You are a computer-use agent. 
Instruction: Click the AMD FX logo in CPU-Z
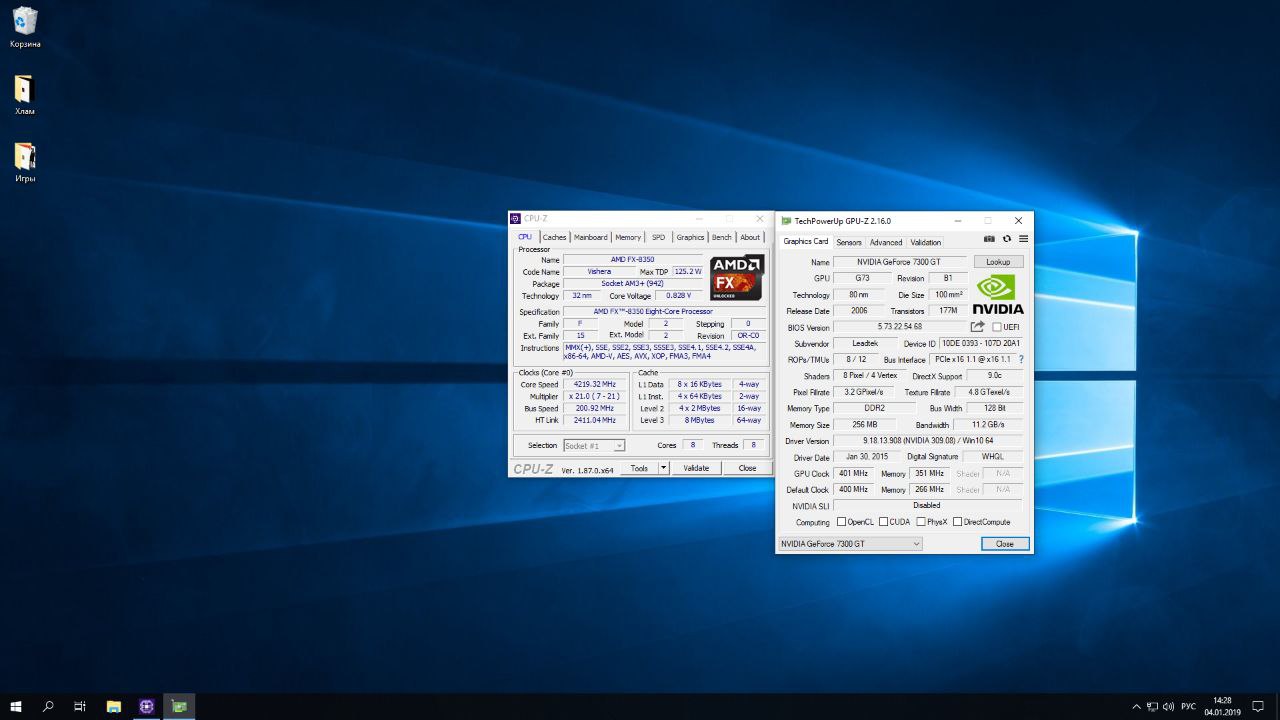point(736,278)
